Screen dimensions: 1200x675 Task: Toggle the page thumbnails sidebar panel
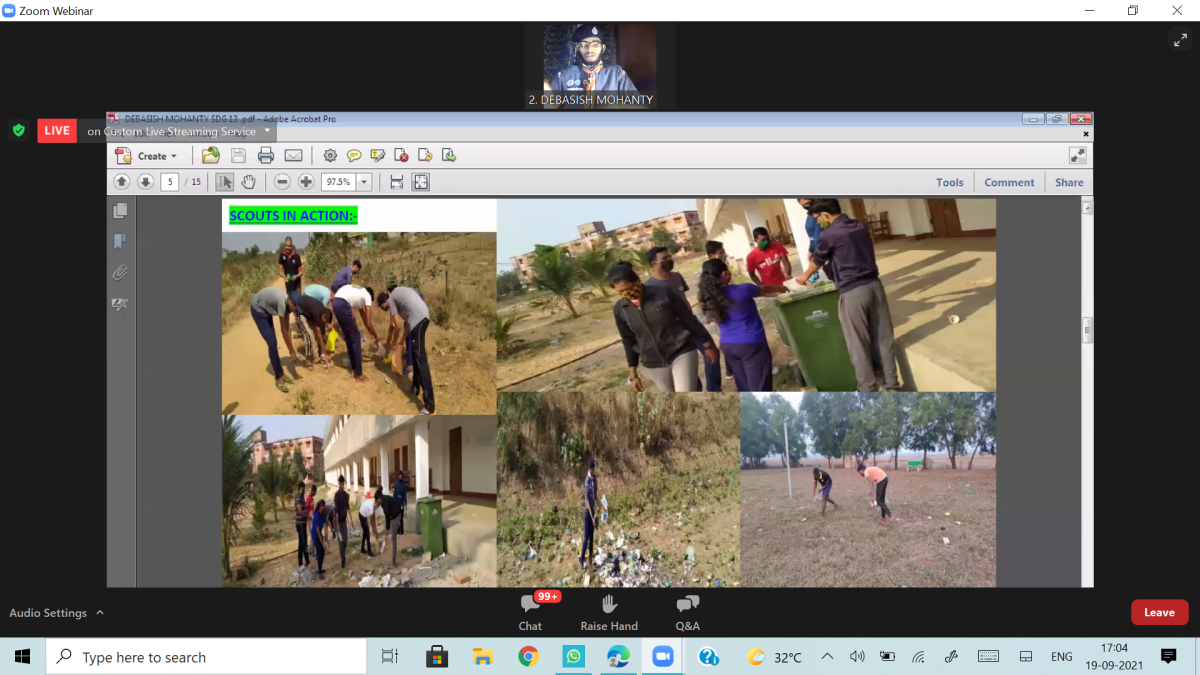pos(120,210)
